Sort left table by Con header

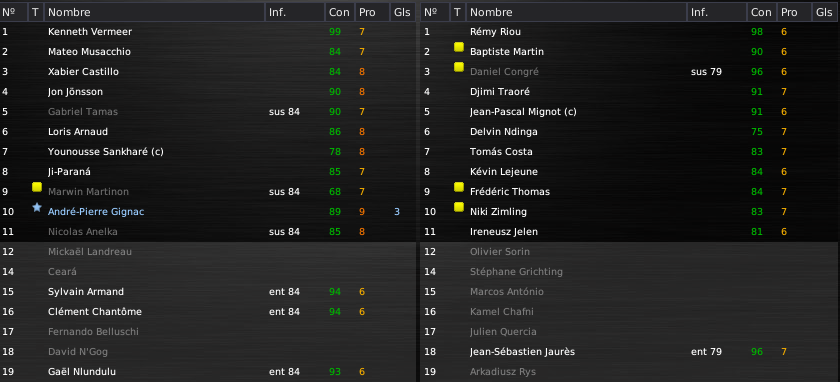(x=340, y=12)
